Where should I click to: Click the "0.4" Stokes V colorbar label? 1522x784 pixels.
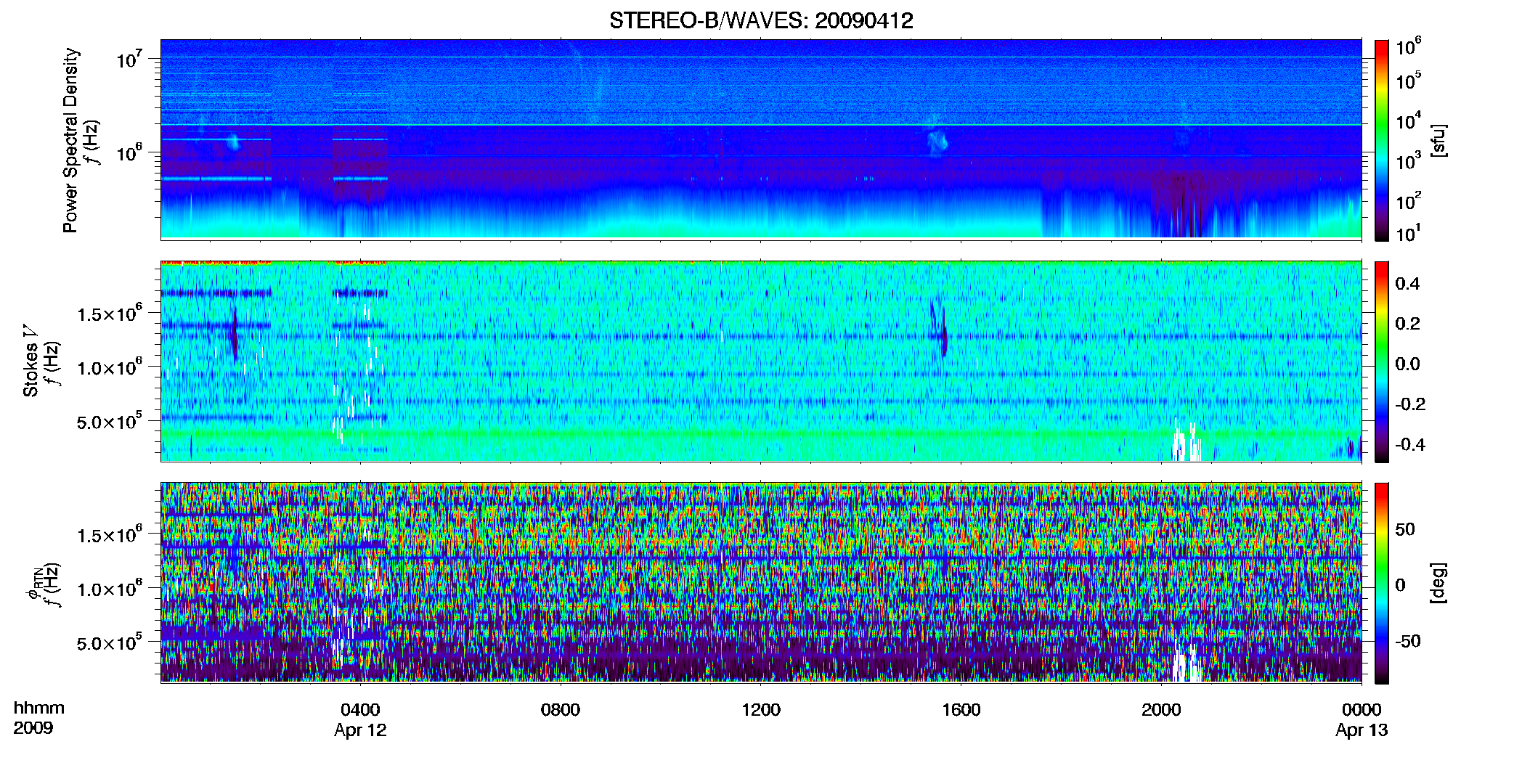click(1407, 284)
